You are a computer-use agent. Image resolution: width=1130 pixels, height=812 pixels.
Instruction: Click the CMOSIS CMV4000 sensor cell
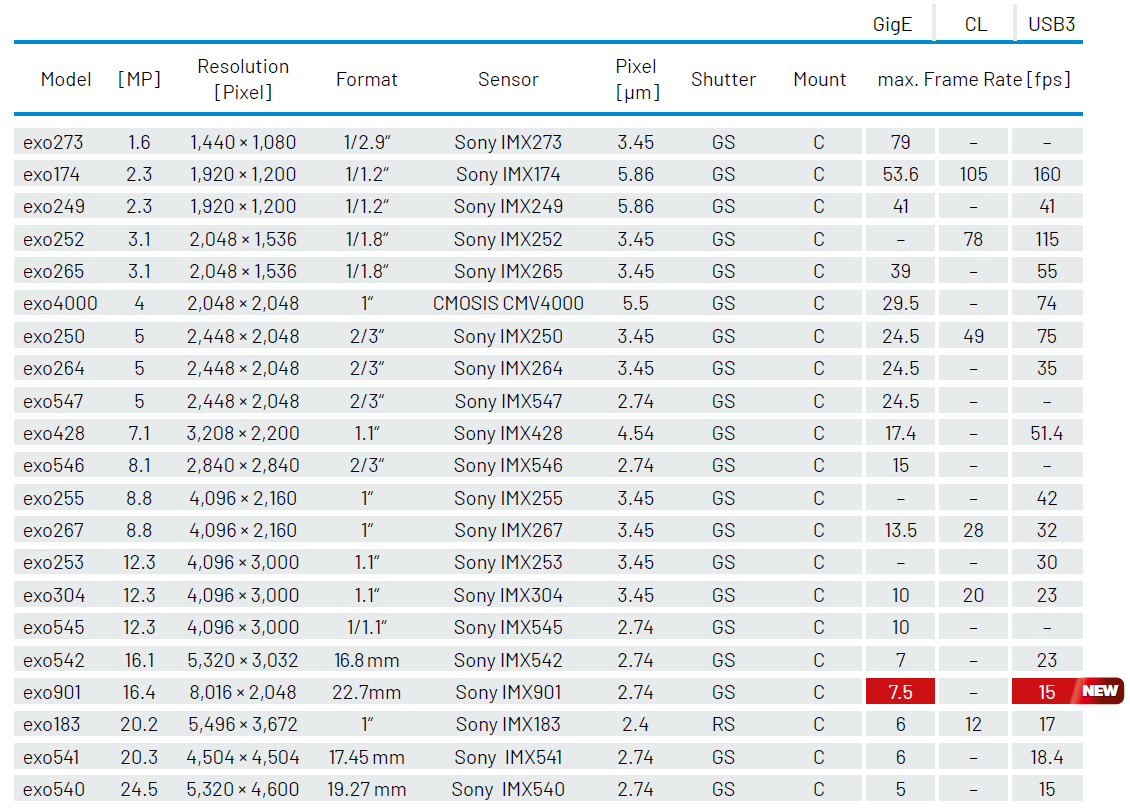pos(508,303)
